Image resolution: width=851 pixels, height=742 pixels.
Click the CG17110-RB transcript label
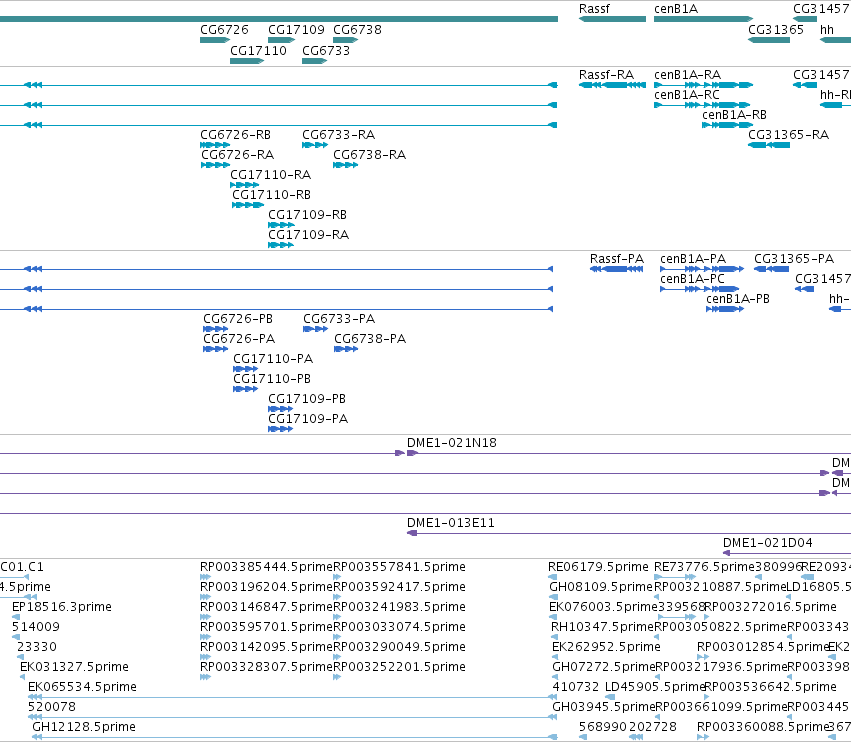tap(271, 194)
